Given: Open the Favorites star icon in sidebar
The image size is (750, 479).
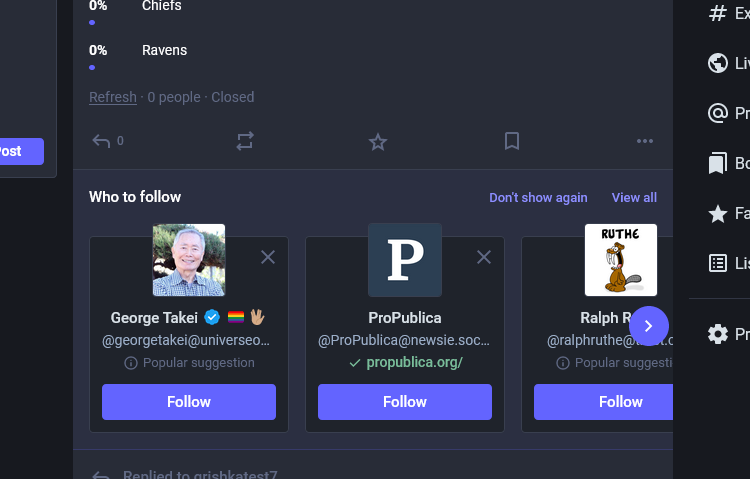Looking at the screenshot, I should pos(717,213).
